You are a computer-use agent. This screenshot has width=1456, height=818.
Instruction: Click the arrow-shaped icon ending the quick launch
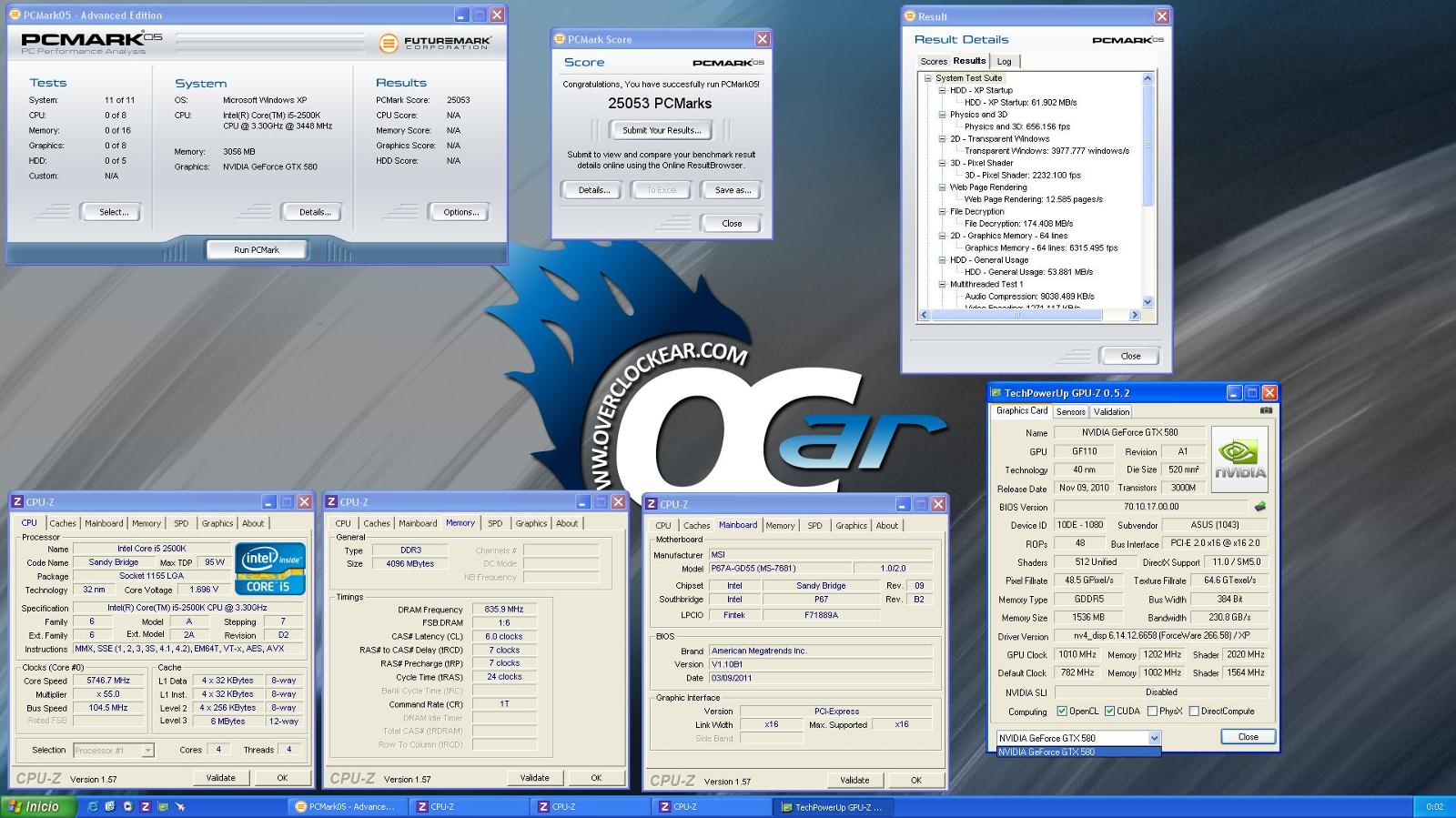tap(180, 806)
